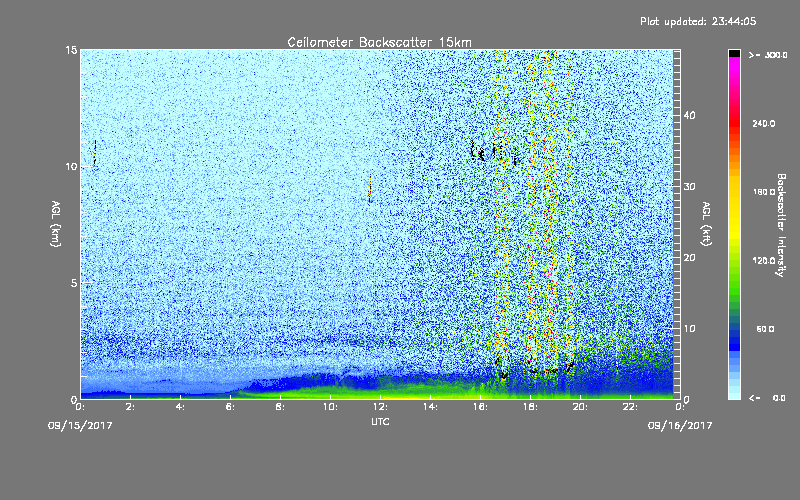Click the 20 kft tick label on right axis
The image size is (800, 500).
pos(689,258)
